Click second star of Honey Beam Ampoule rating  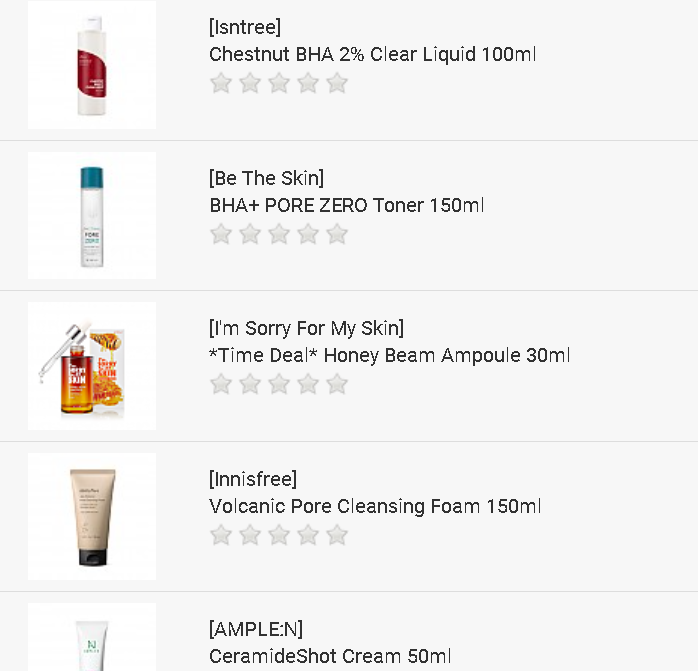click(250, 384)
